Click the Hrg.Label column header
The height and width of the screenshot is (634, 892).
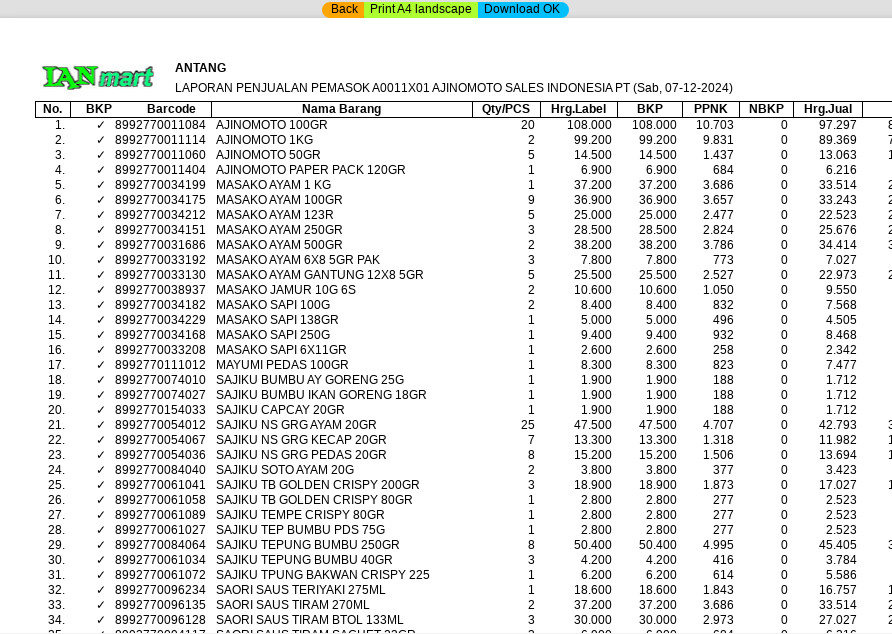coord(578,109)
